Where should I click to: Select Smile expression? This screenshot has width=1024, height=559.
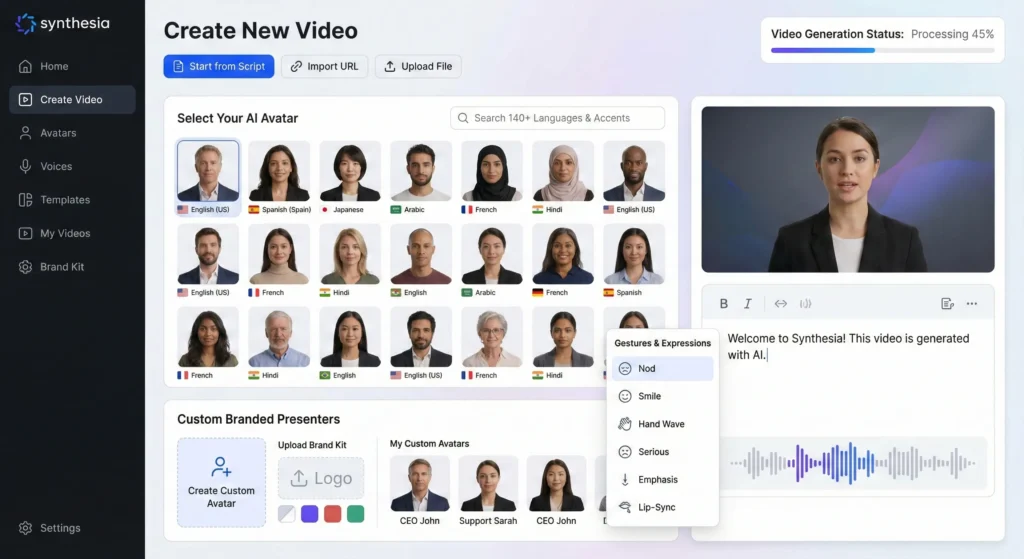point(662,396)
